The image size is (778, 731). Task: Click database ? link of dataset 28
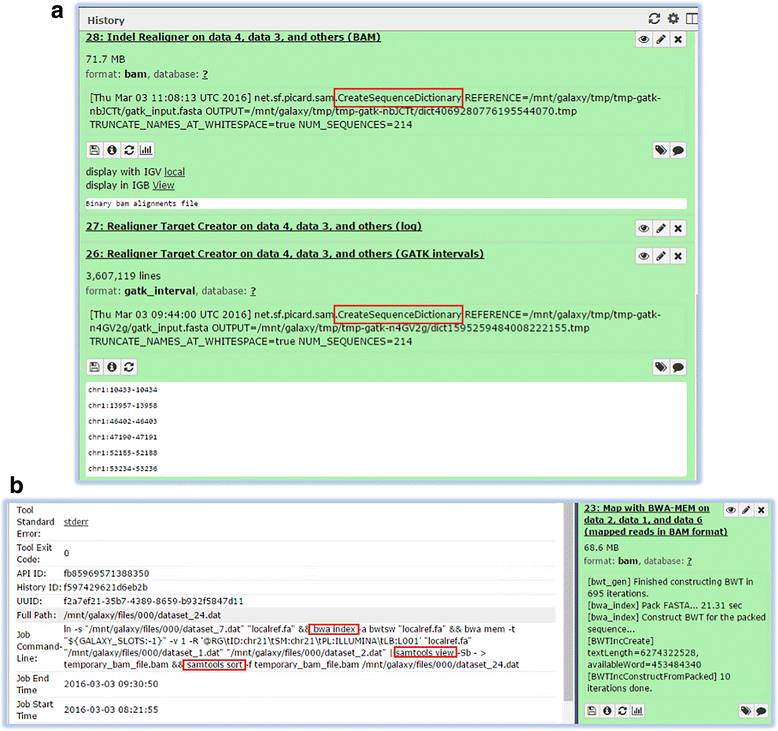pyautogui.click(x=205, y=74)
